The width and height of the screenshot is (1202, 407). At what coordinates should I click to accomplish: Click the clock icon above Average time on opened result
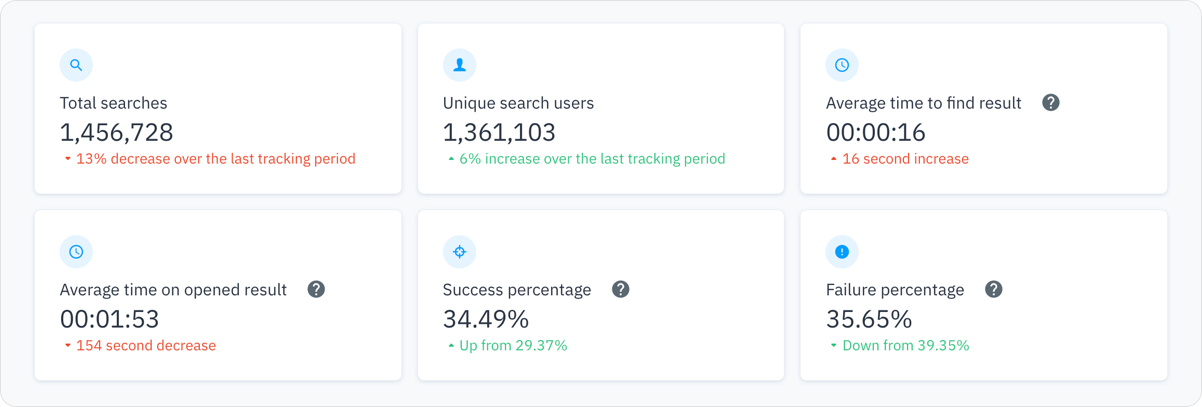click(x=76, y=252)
